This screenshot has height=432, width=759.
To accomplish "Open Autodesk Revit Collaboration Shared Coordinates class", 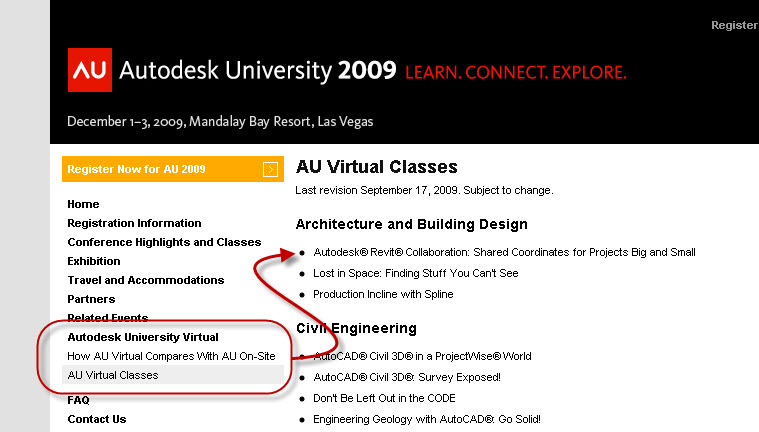I will (x=504, y=252).
